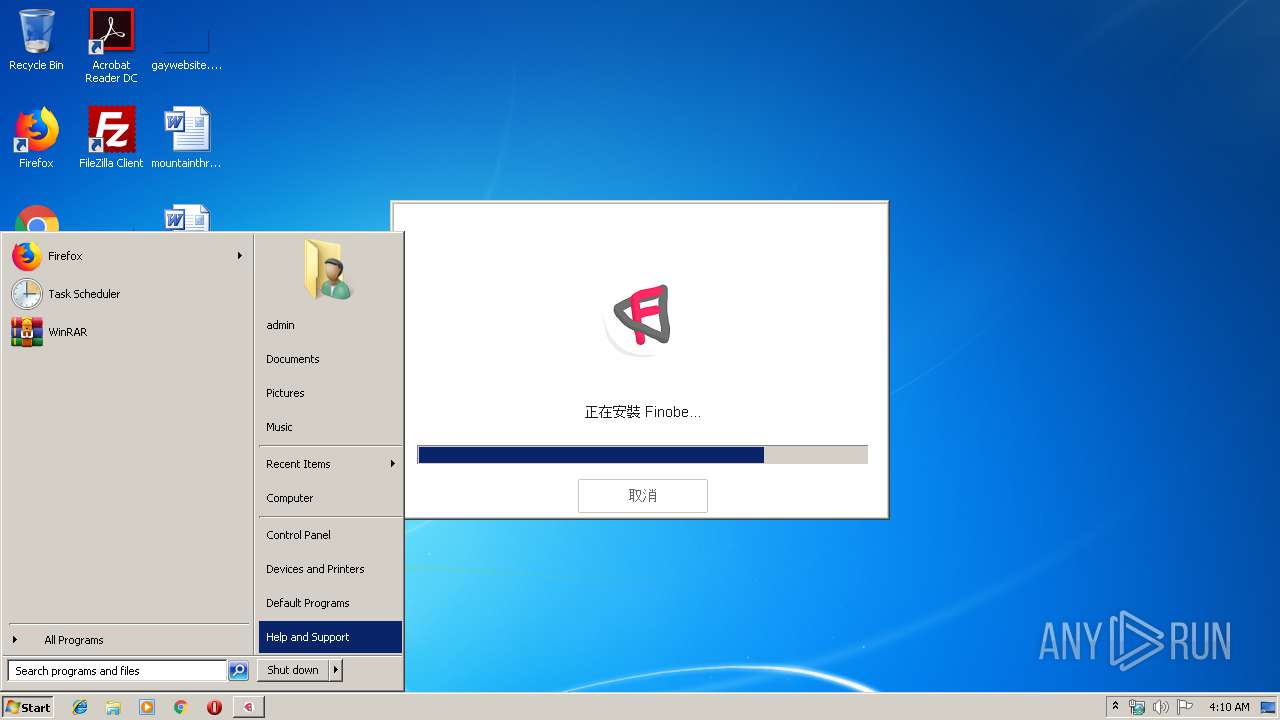
Task: Open Opera from the taskbar
Action: (214, 707)
